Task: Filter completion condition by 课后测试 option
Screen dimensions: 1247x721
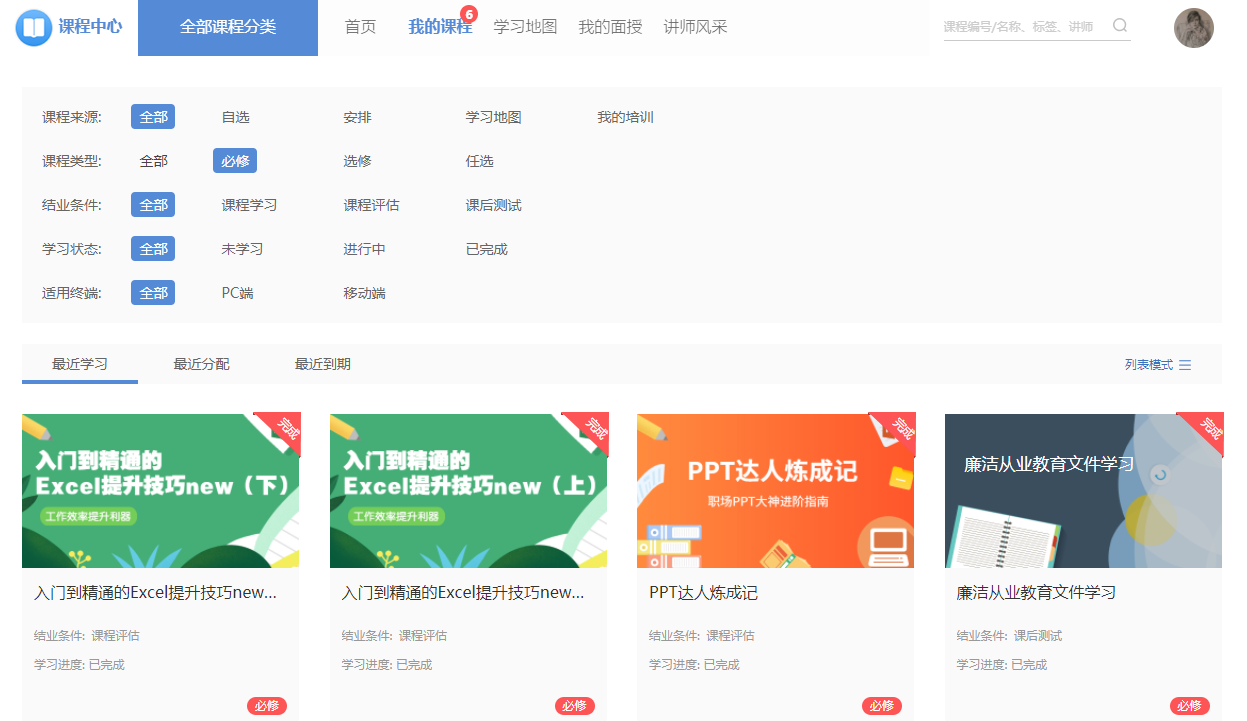Action: click(x=493, y=205)
